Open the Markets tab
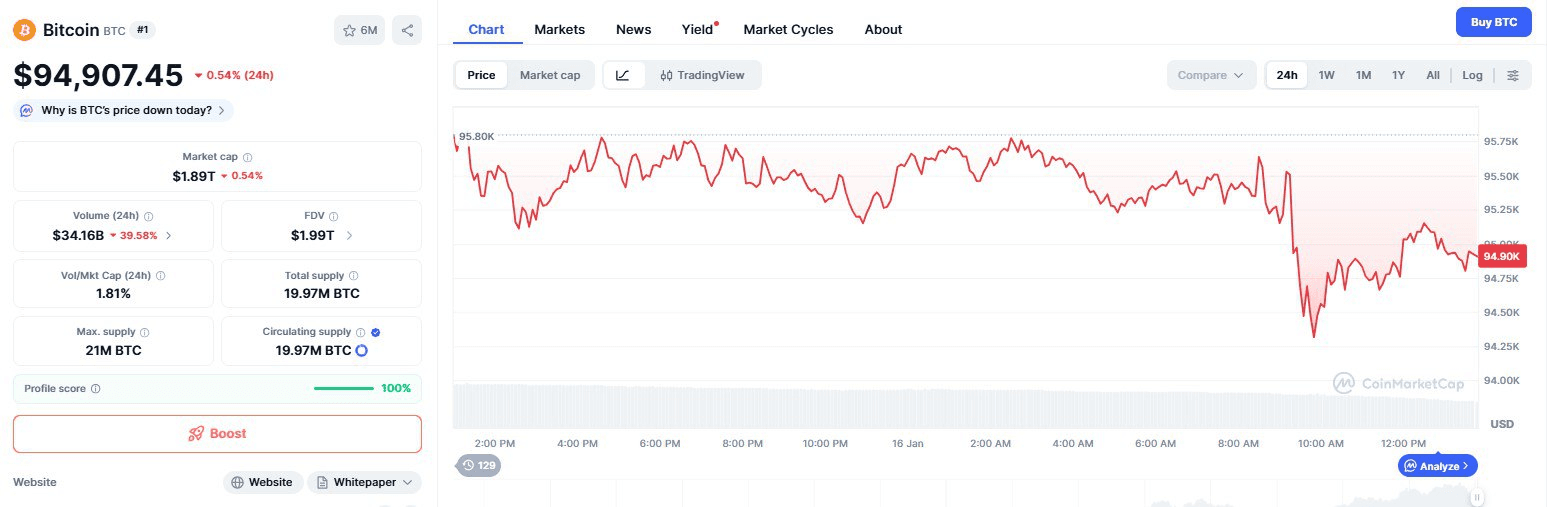Screen dimensions: 1547x507 pos(560,29)
